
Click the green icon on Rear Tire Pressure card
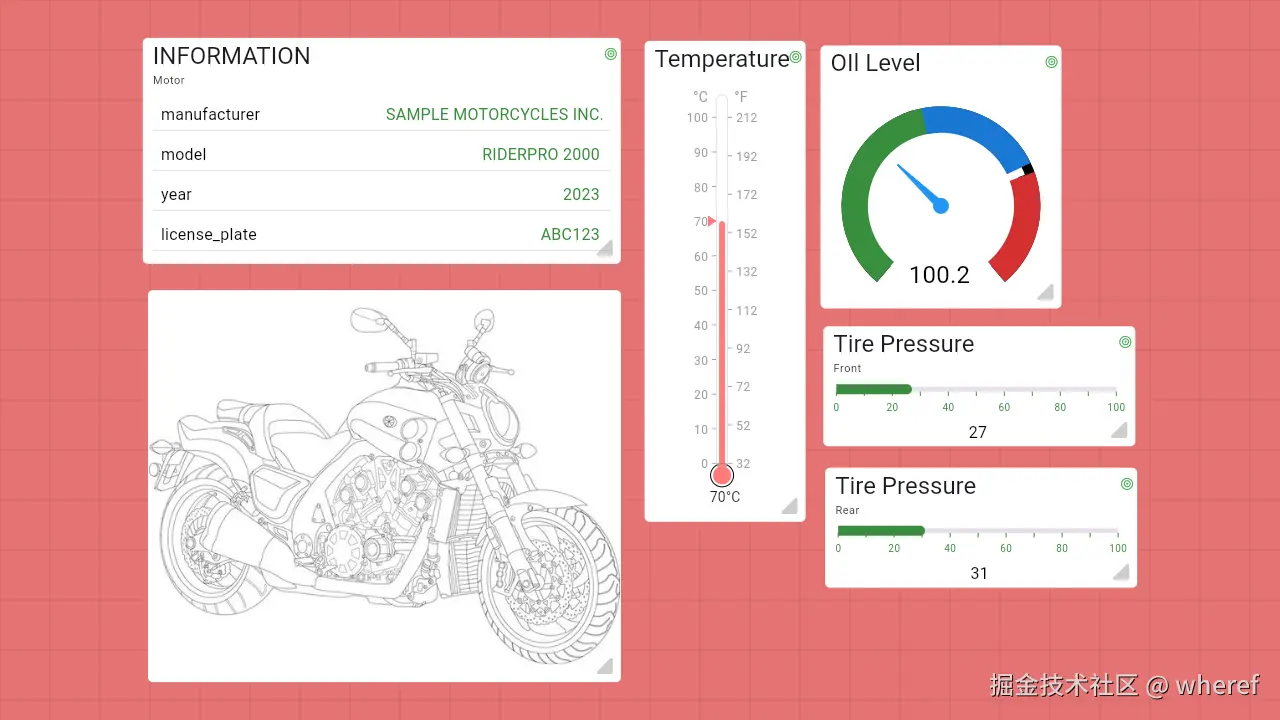pos(1125,483)
